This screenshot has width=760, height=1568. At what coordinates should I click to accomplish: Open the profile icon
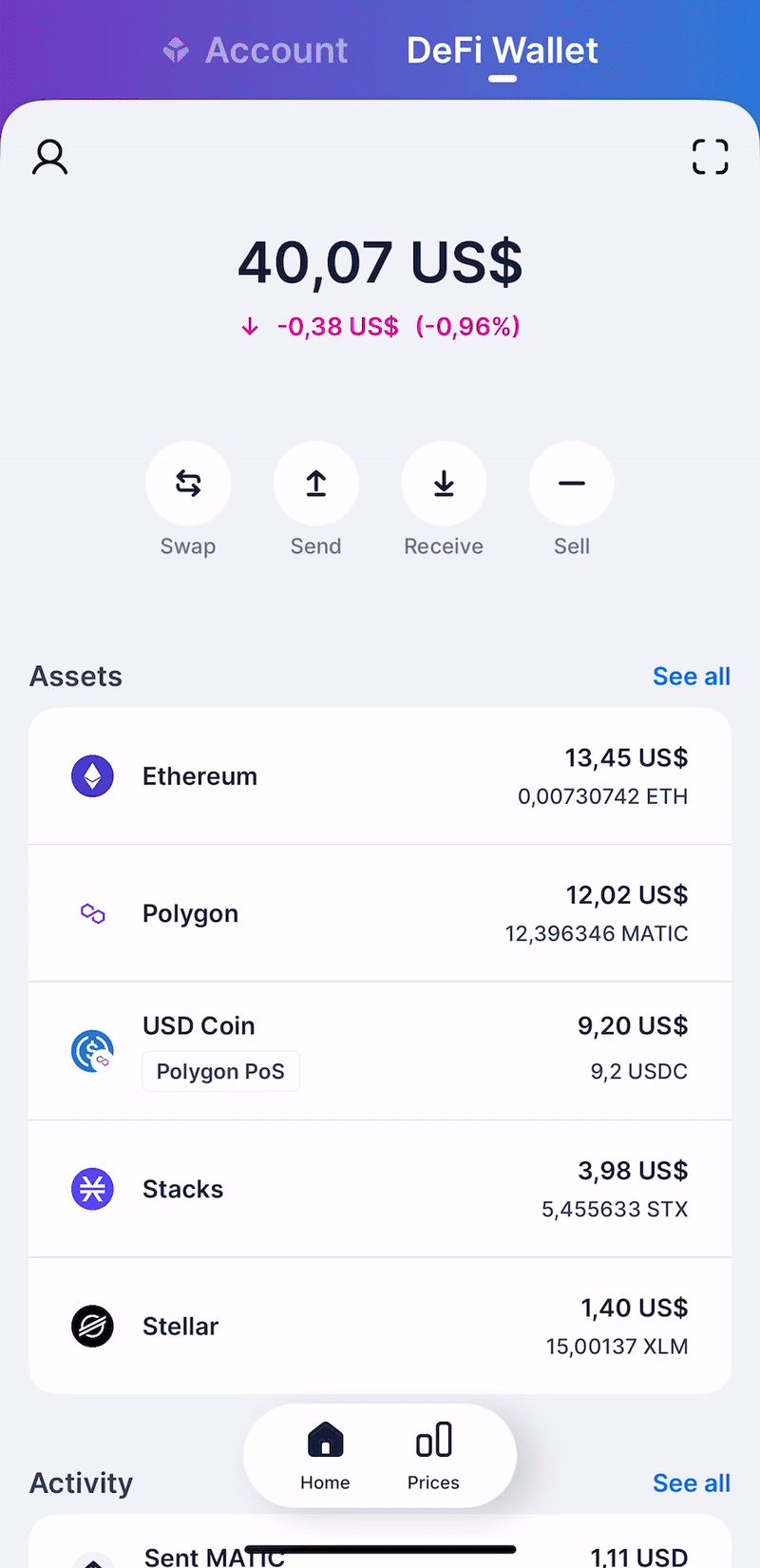coord(50,157)
